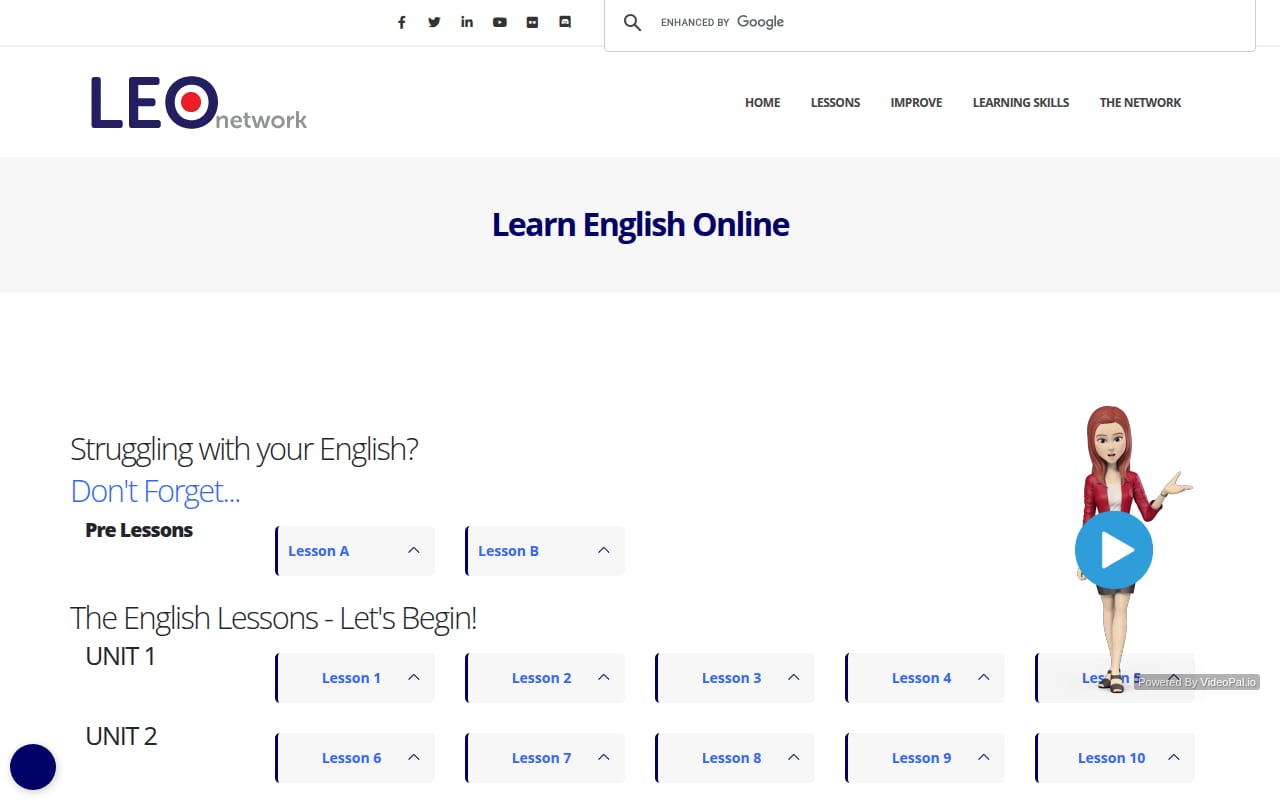Click the LEO network logo
This screenshot has width=1280, height=800.
198,104
